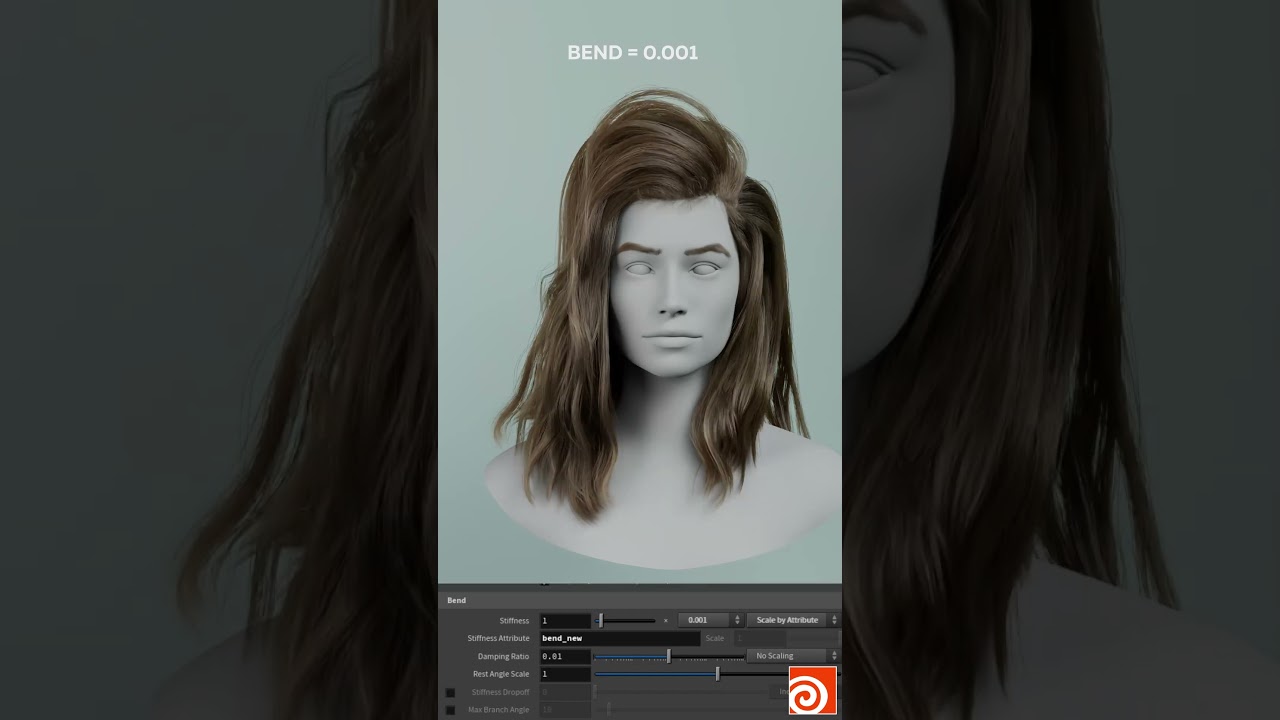Click the Bend section header

(640, 600)
